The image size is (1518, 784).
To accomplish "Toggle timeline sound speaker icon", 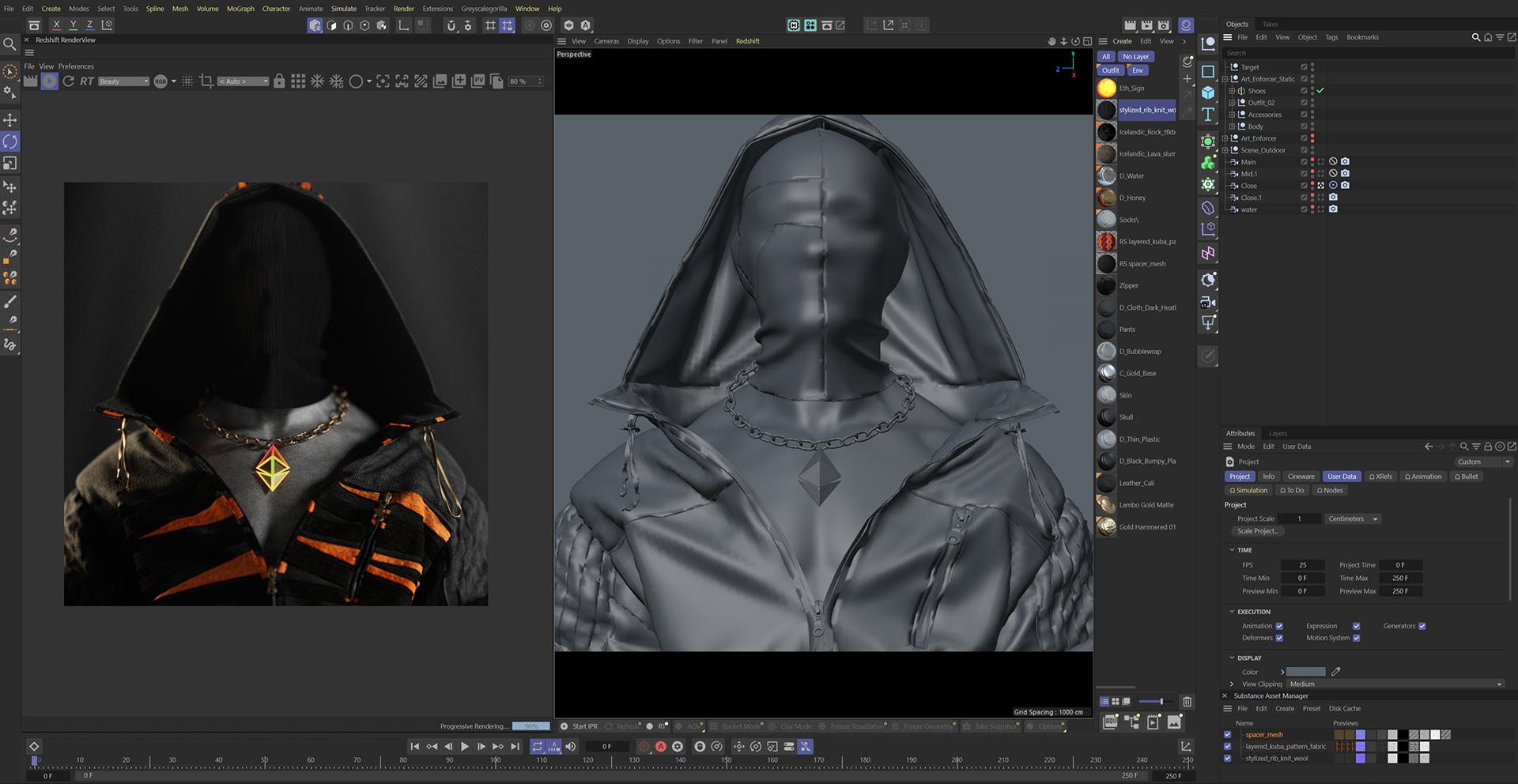I will pos(571,746).
